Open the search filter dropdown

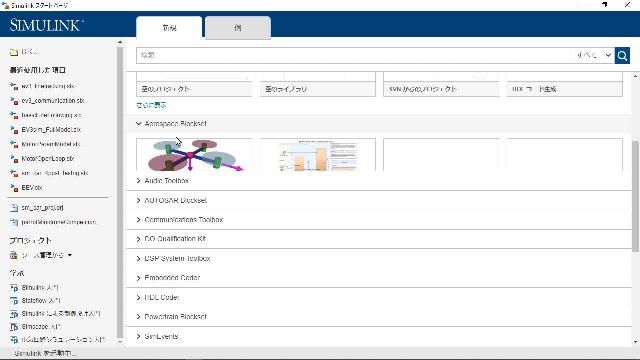[x=594, y=55]
